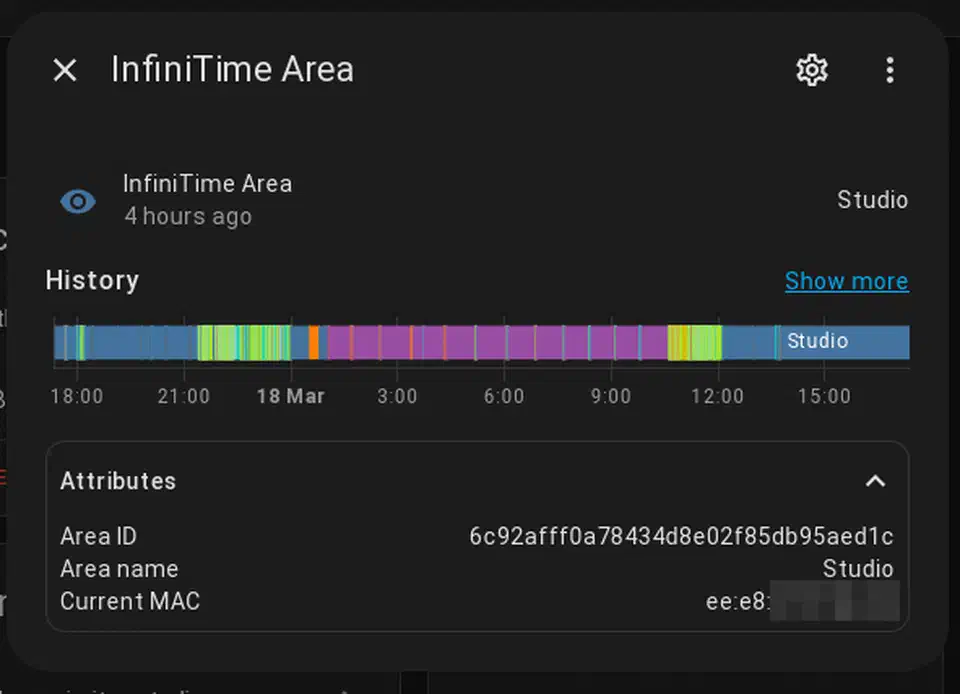This screenshot has width=960, height=694.
Task: Select the orange segment in history bar
Action: click(313, 342)
